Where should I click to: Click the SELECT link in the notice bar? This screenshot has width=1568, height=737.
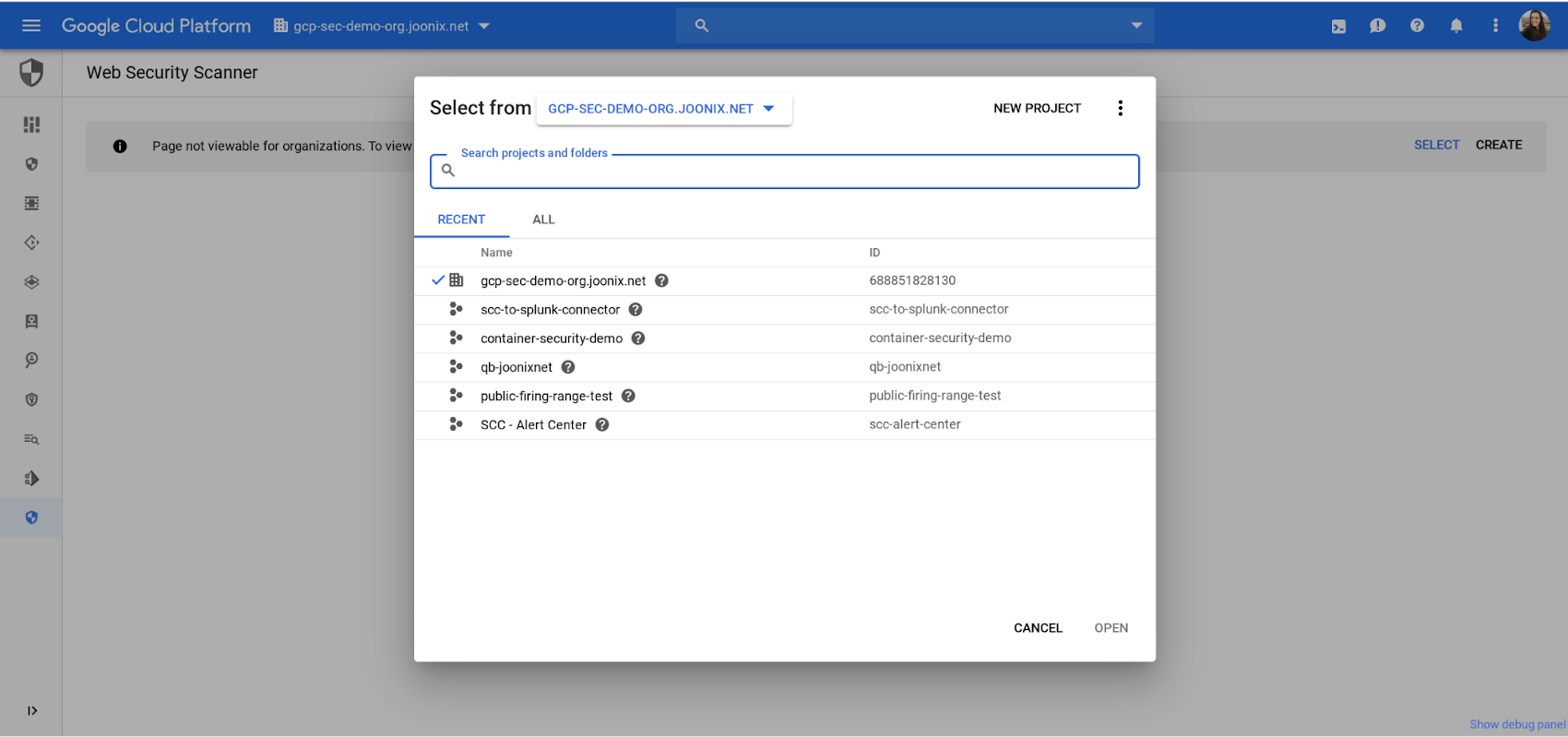point(1436,145)
